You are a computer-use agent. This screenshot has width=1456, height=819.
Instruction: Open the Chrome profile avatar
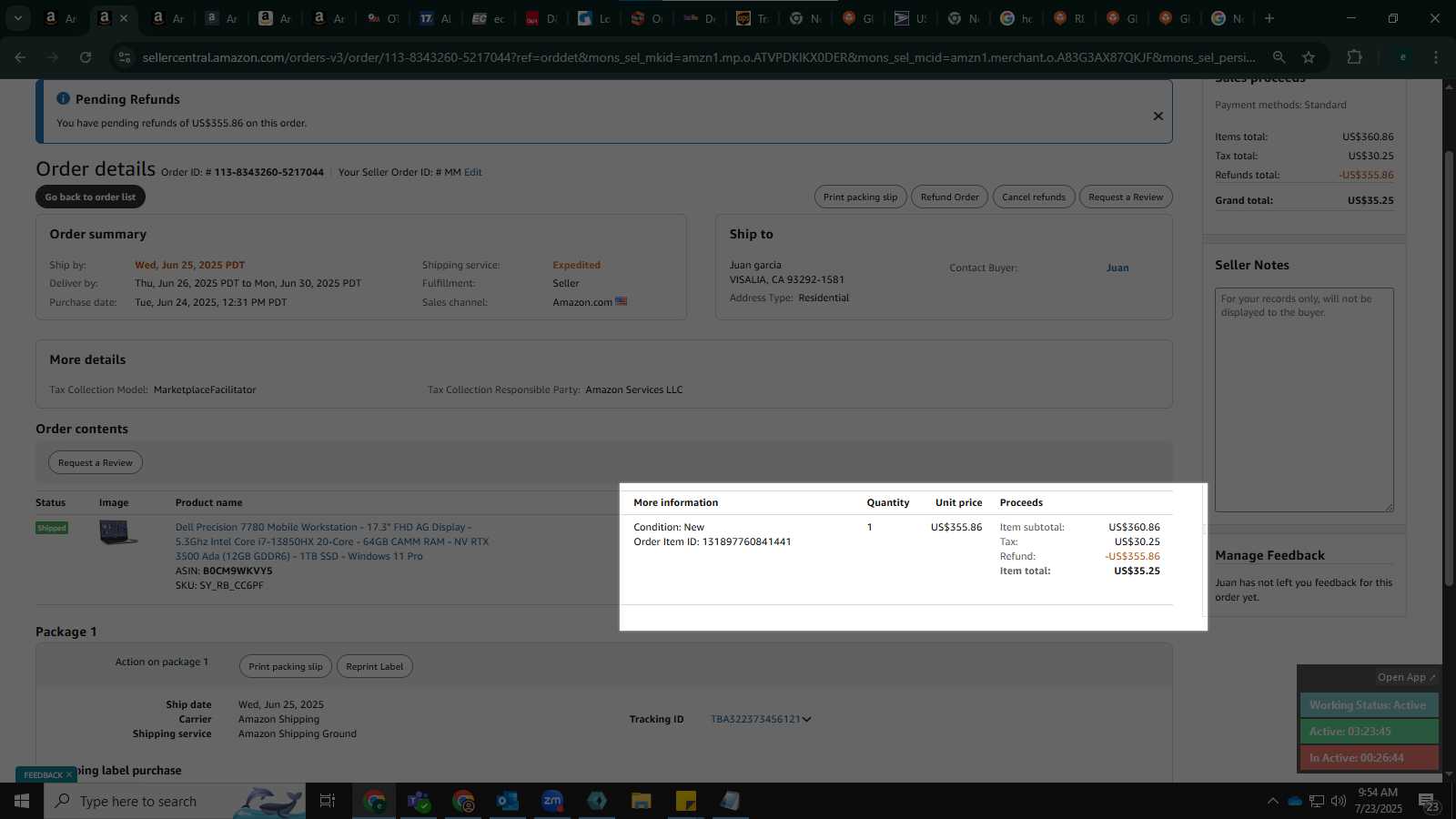1402,57
